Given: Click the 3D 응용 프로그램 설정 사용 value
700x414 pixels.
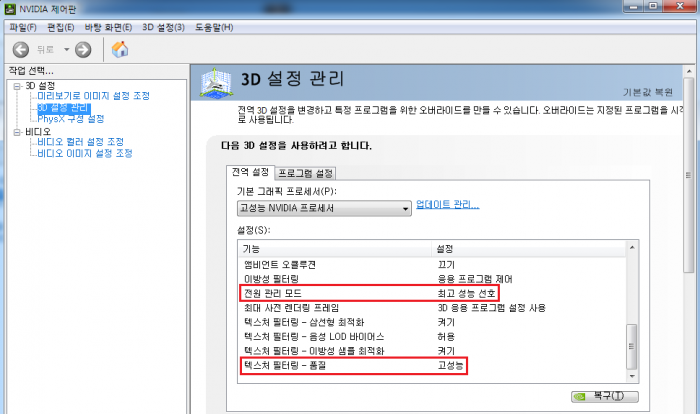Looking at the screenshot, I should (x=491, y=308).
